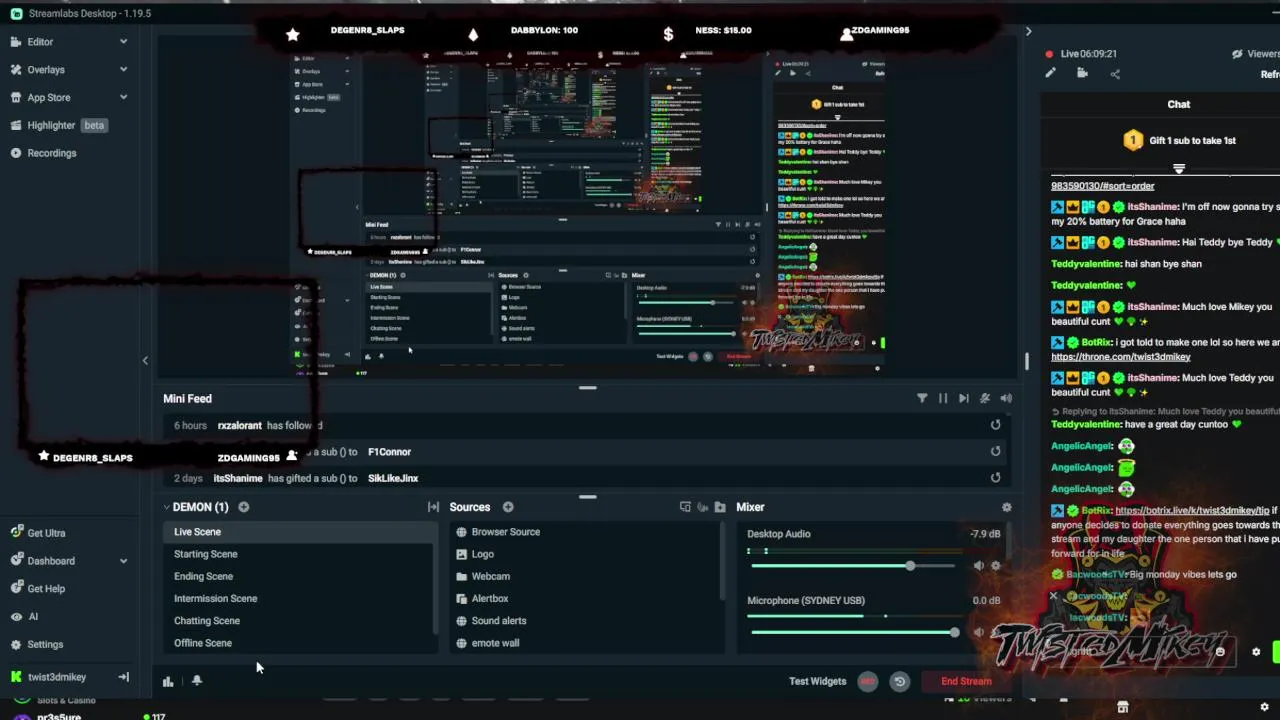Click the replay buffer button

899,681
